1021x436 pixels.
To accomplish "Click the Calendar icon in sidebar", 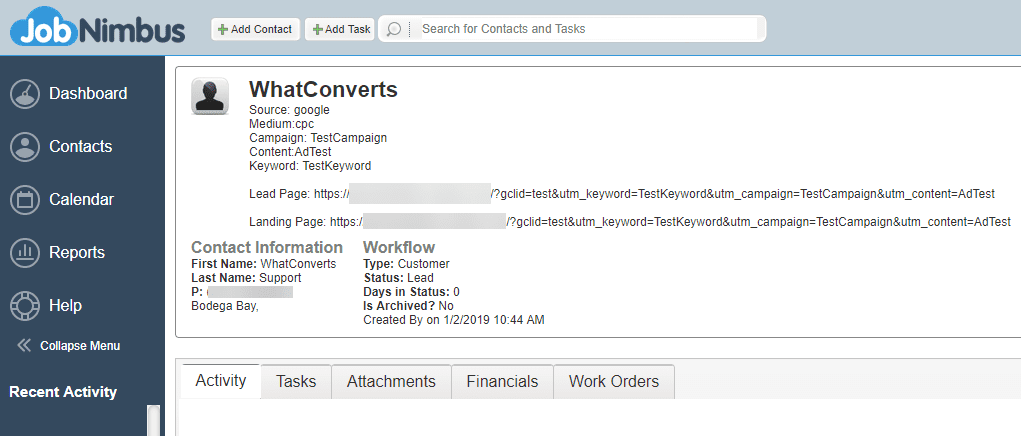I will pyautogui.click(x=25, y=199).
